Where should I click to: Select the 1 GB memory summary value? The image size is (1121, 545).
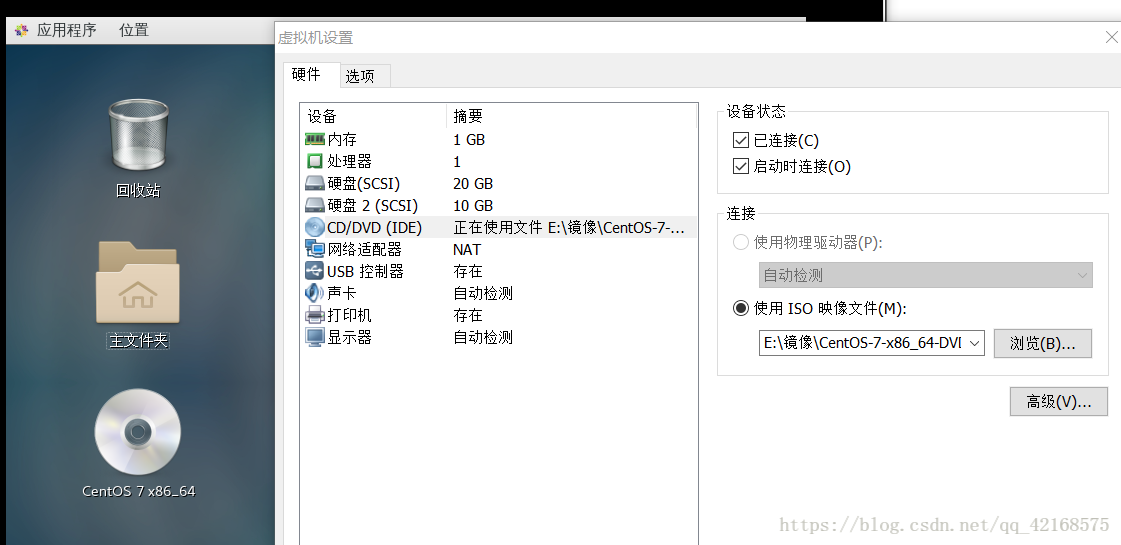coord(469,139)
